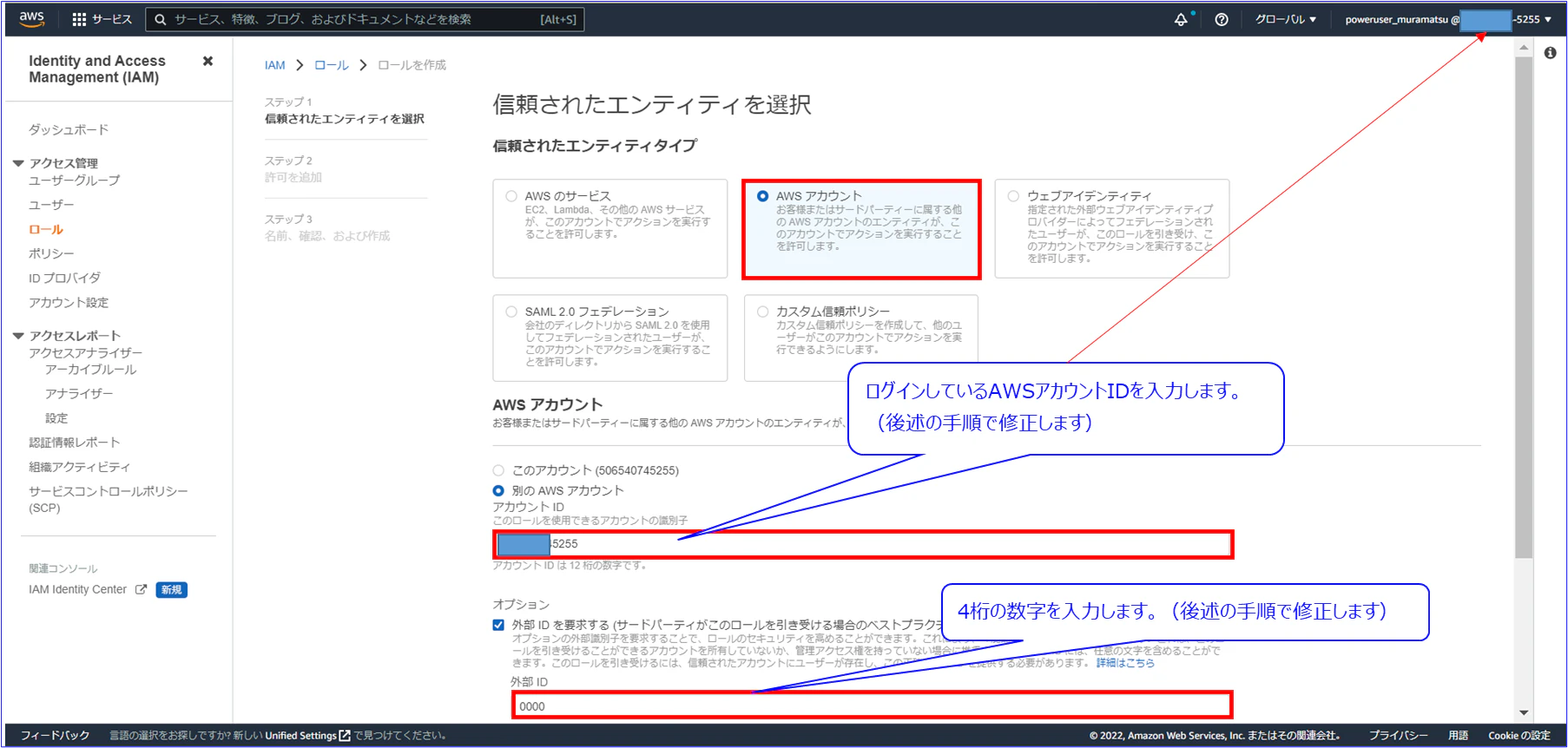This screenshot has height=748, width=1568.
Task: Open the poweruser account menu dropdown
Action: coord(1448,19)
